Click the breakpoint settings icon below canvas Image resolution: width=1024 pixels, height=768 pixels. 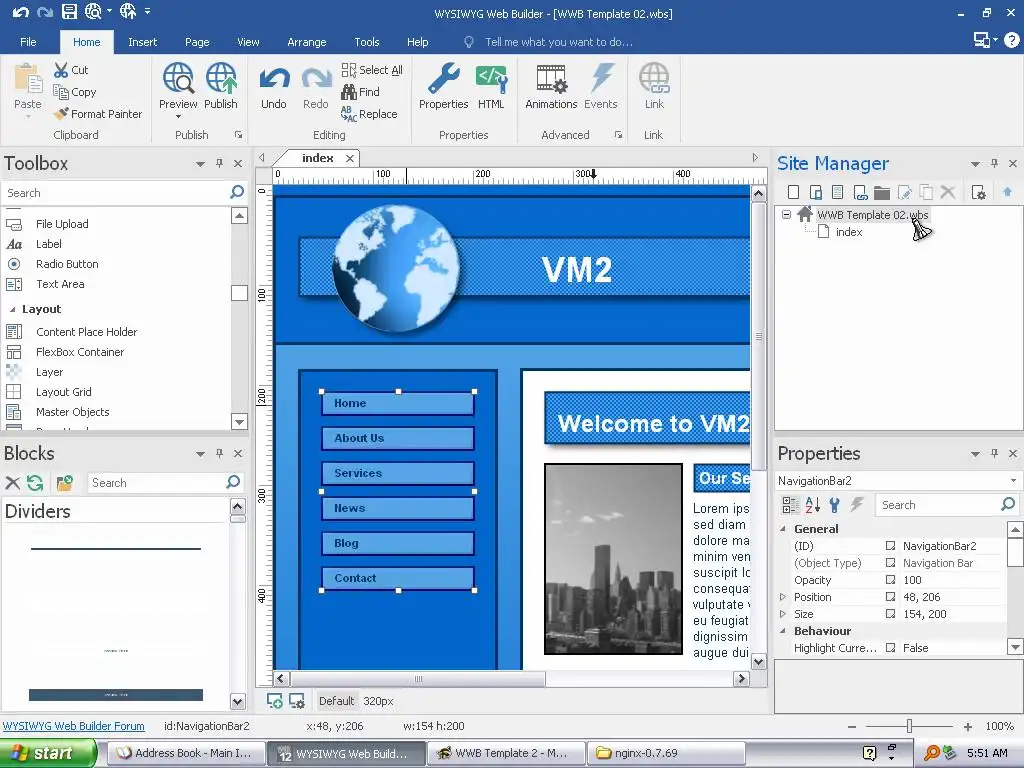[x=297, y=701]
